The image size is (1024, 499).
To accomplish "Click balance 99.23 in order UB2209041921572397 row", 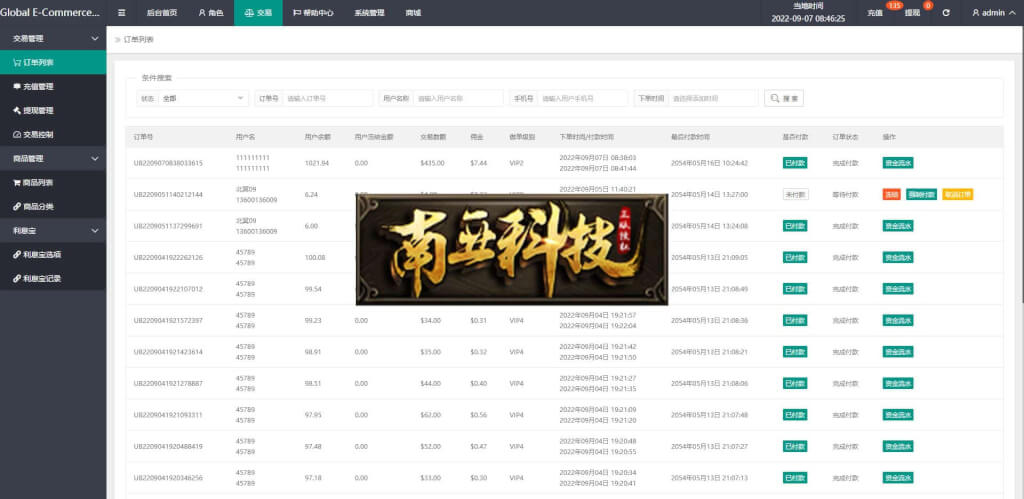I will coord(313,320).
